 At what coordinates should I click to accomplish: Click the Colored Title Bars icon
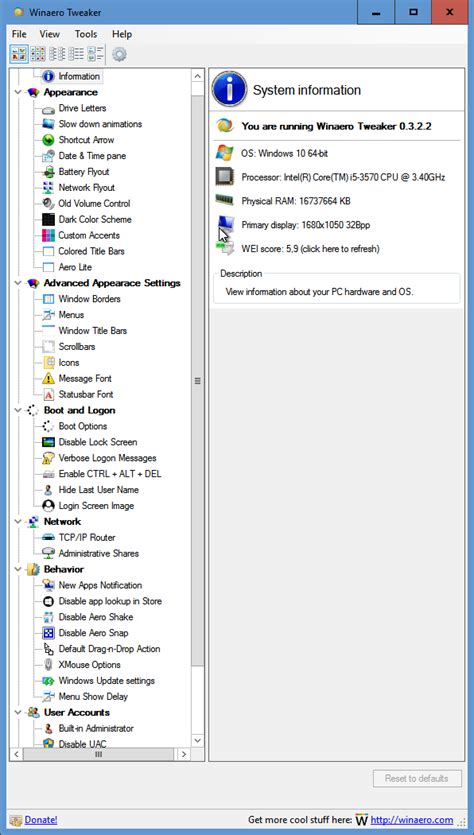click(x=48, y=251)
